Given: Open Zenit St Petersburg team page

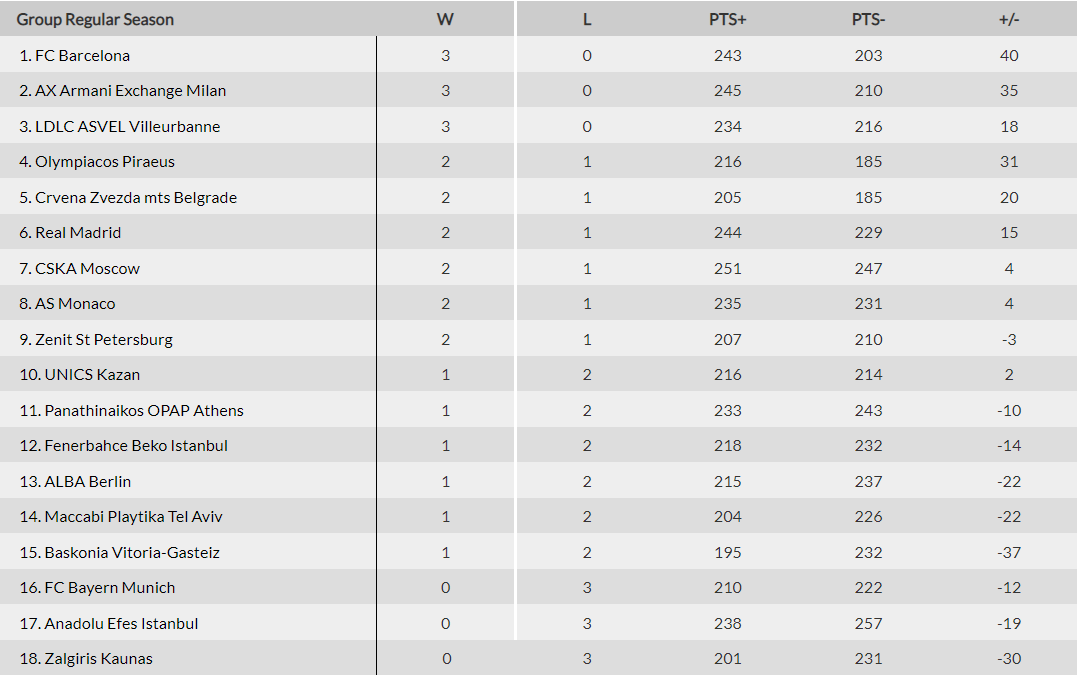Looking at the screenshot, I should coord(104,340).
